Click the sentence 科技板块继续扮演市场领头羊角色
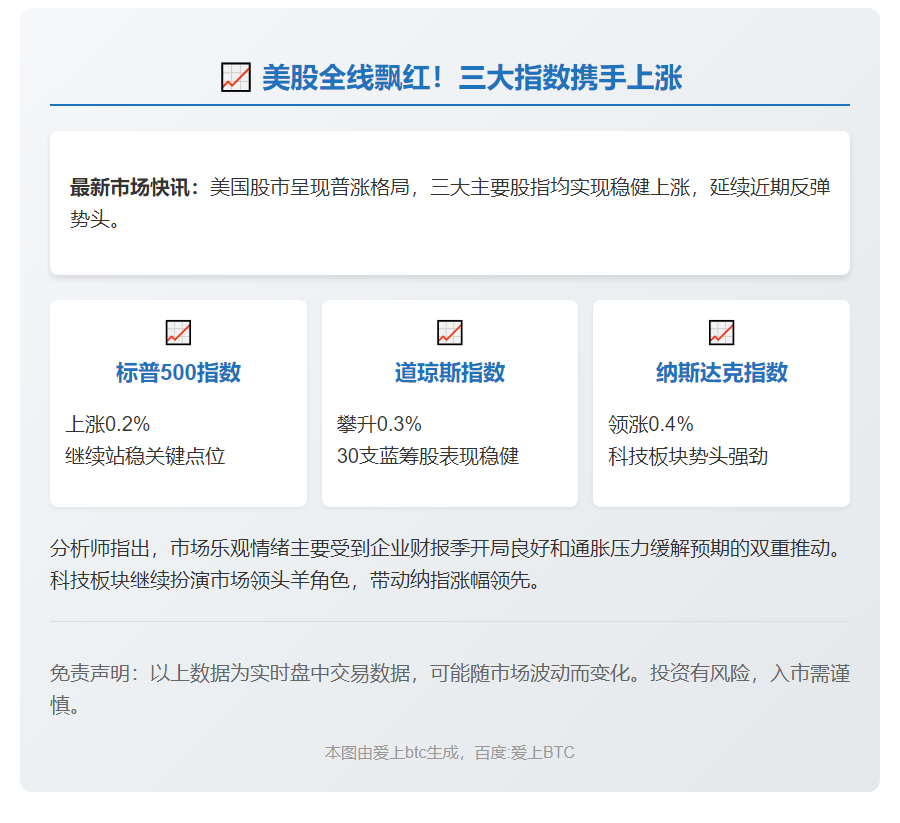This screenshot has height=823, width=900. click(200, 581)
